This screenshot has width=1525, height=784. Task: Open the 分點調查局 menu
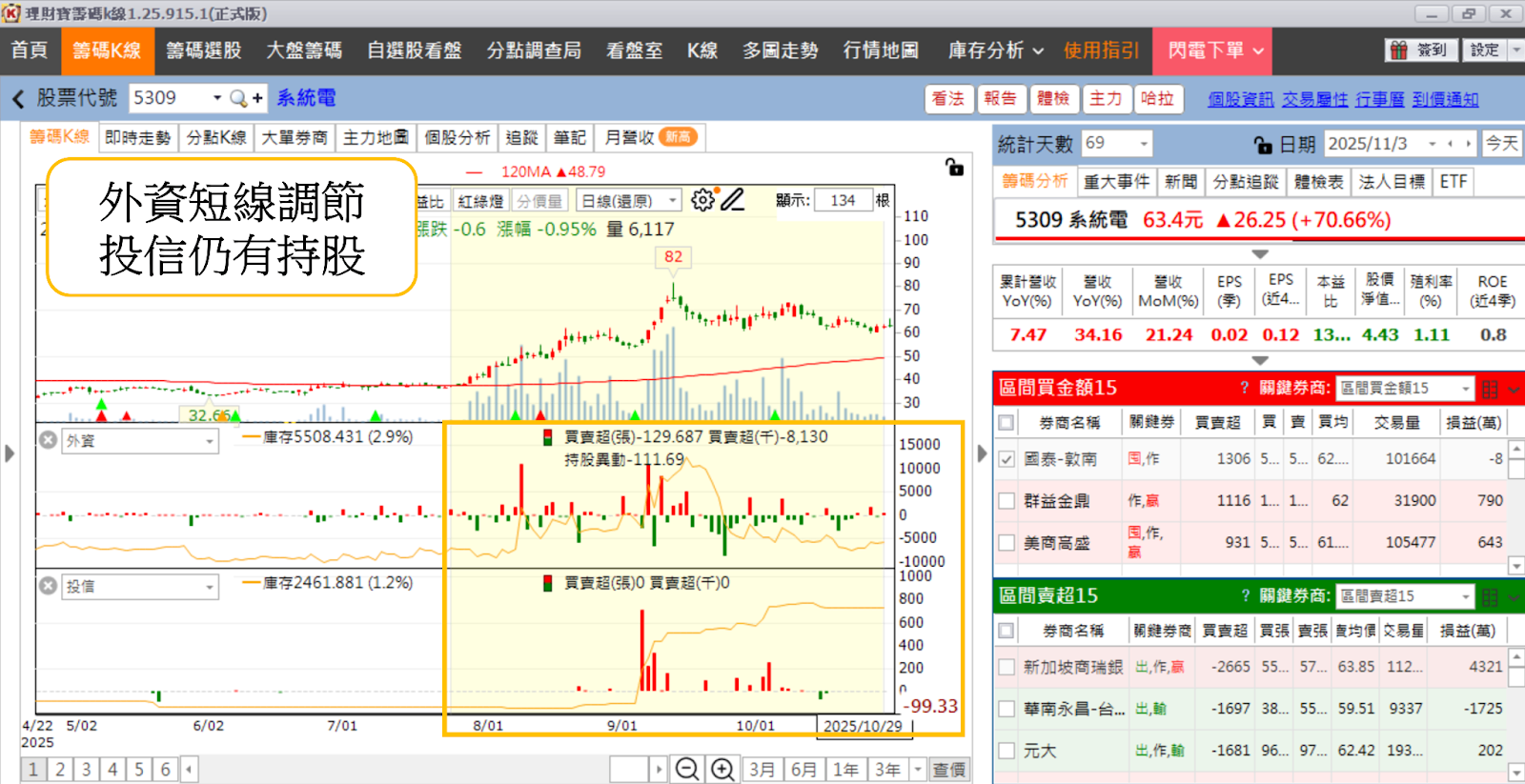point(534,50)
